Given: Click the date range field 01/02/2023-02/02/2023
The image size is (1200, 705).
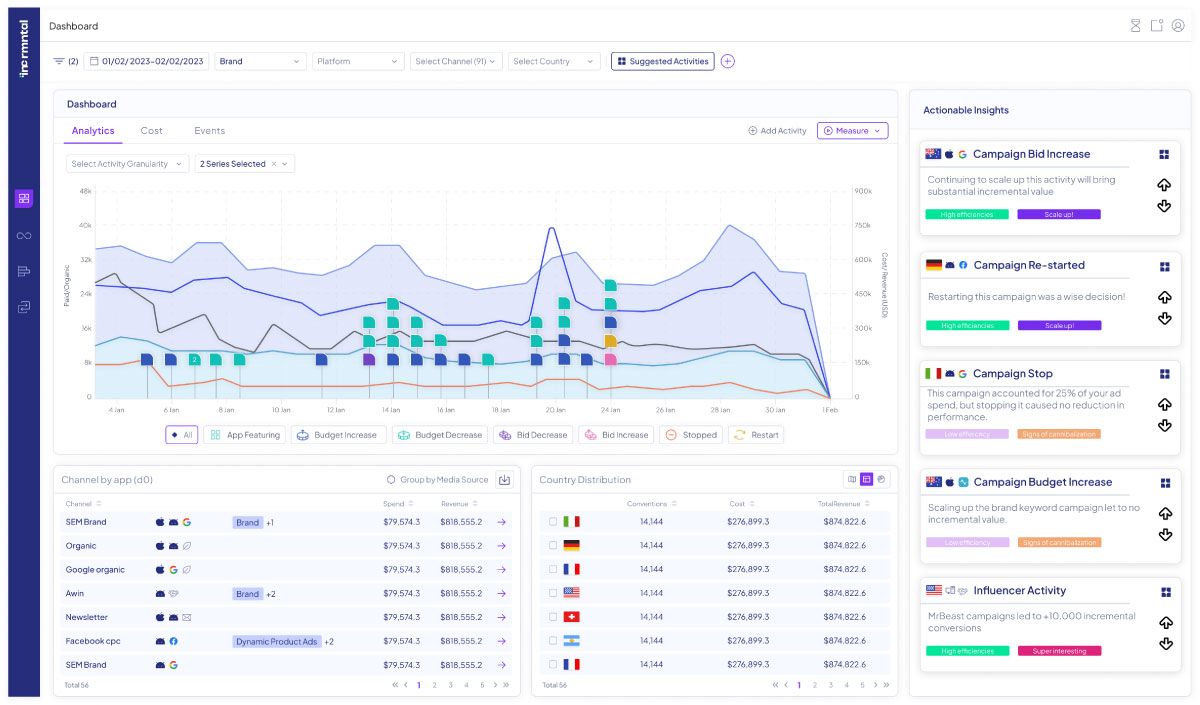Looking at the screenshot, I should (x=146, y=61).
